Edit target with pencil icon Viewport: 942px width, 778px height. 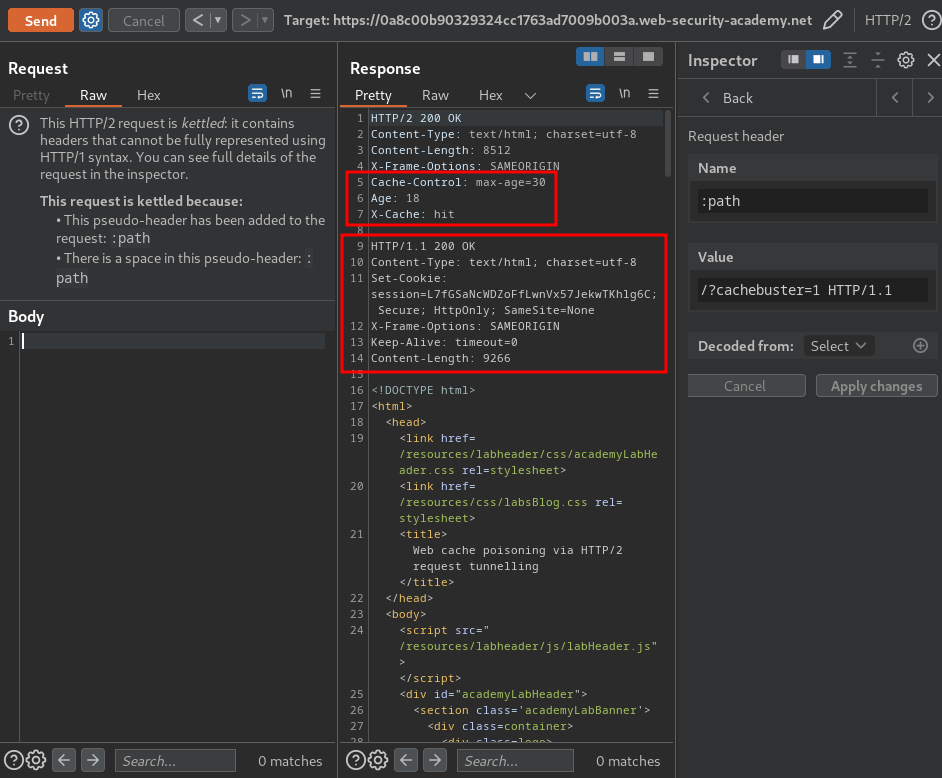tap(832, 20)
